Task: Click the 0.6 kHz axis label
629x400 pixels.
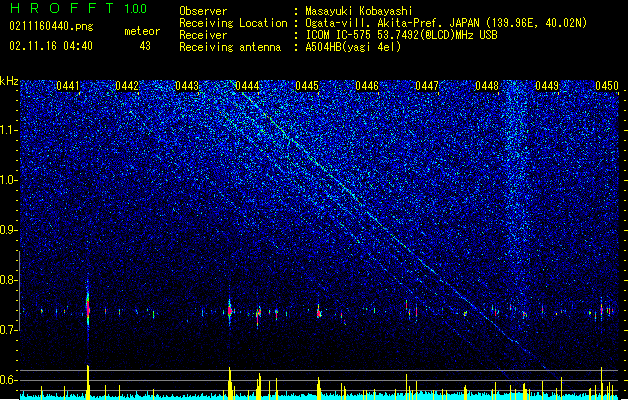Action: pyautogui.click(x=9, y=380)
